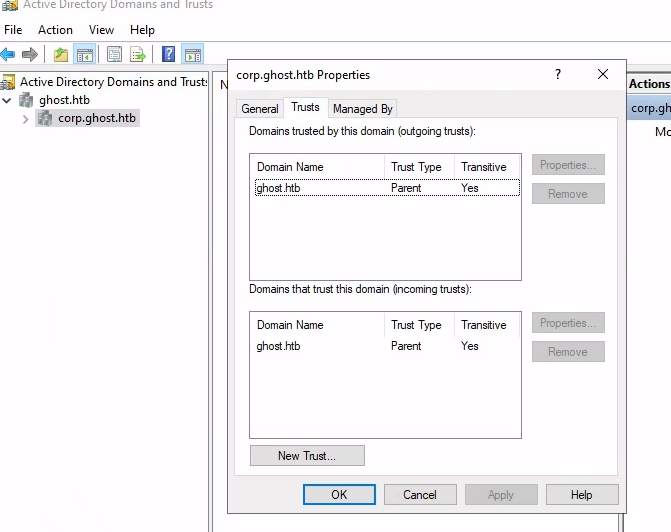Confirm with the OK button
The image size is (671, 532).
click(x=339, y=495)
